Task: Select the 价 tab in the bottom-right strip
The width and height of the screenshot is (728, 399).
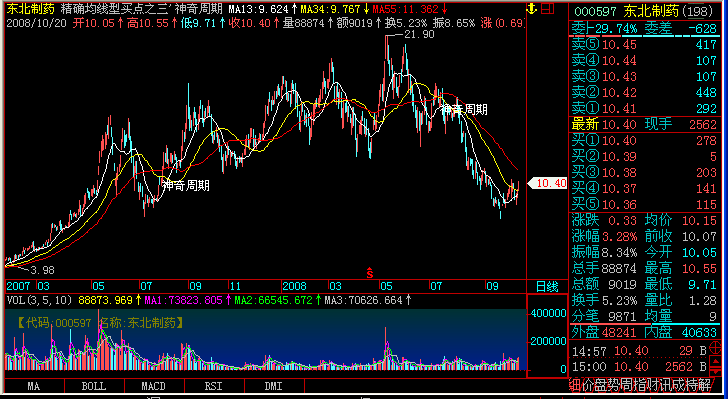Action: tap(588, 385)
